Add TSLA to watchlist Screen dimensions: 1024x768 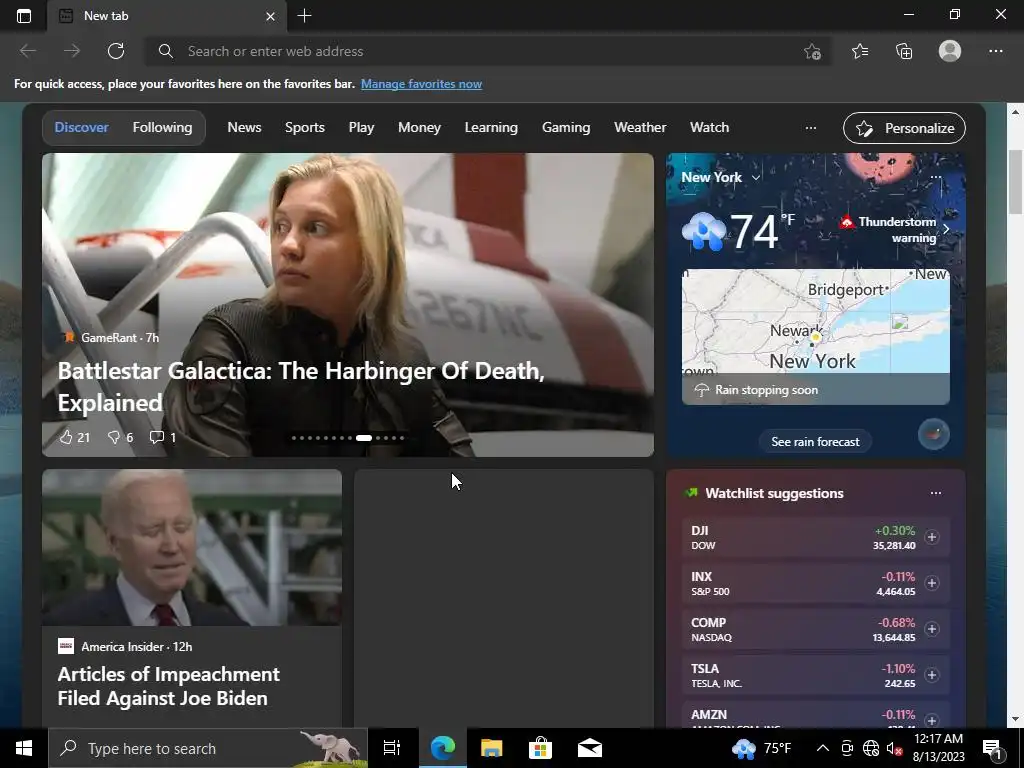click(932, 675)
